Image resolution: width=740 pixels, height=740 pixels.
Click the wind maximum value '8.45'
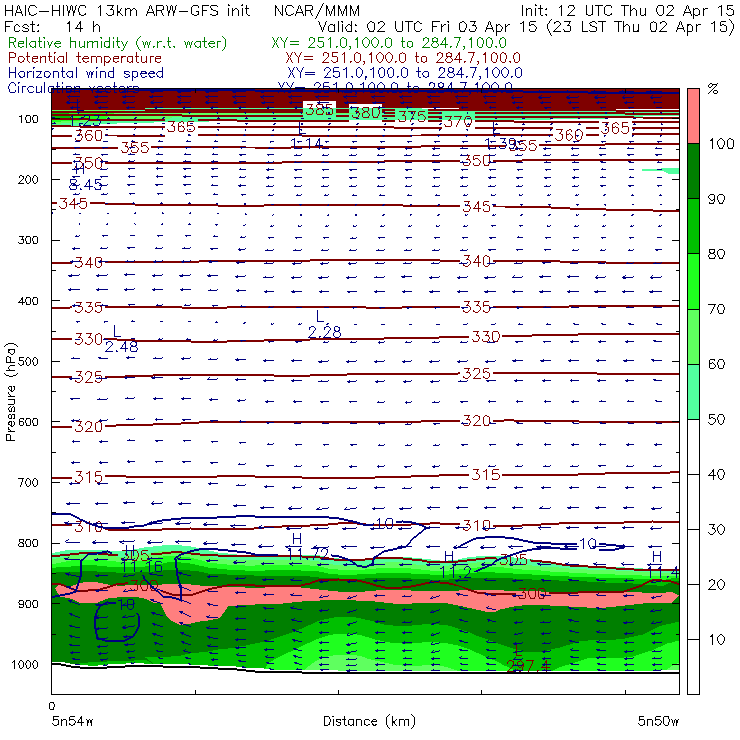[x=85, y=185]
